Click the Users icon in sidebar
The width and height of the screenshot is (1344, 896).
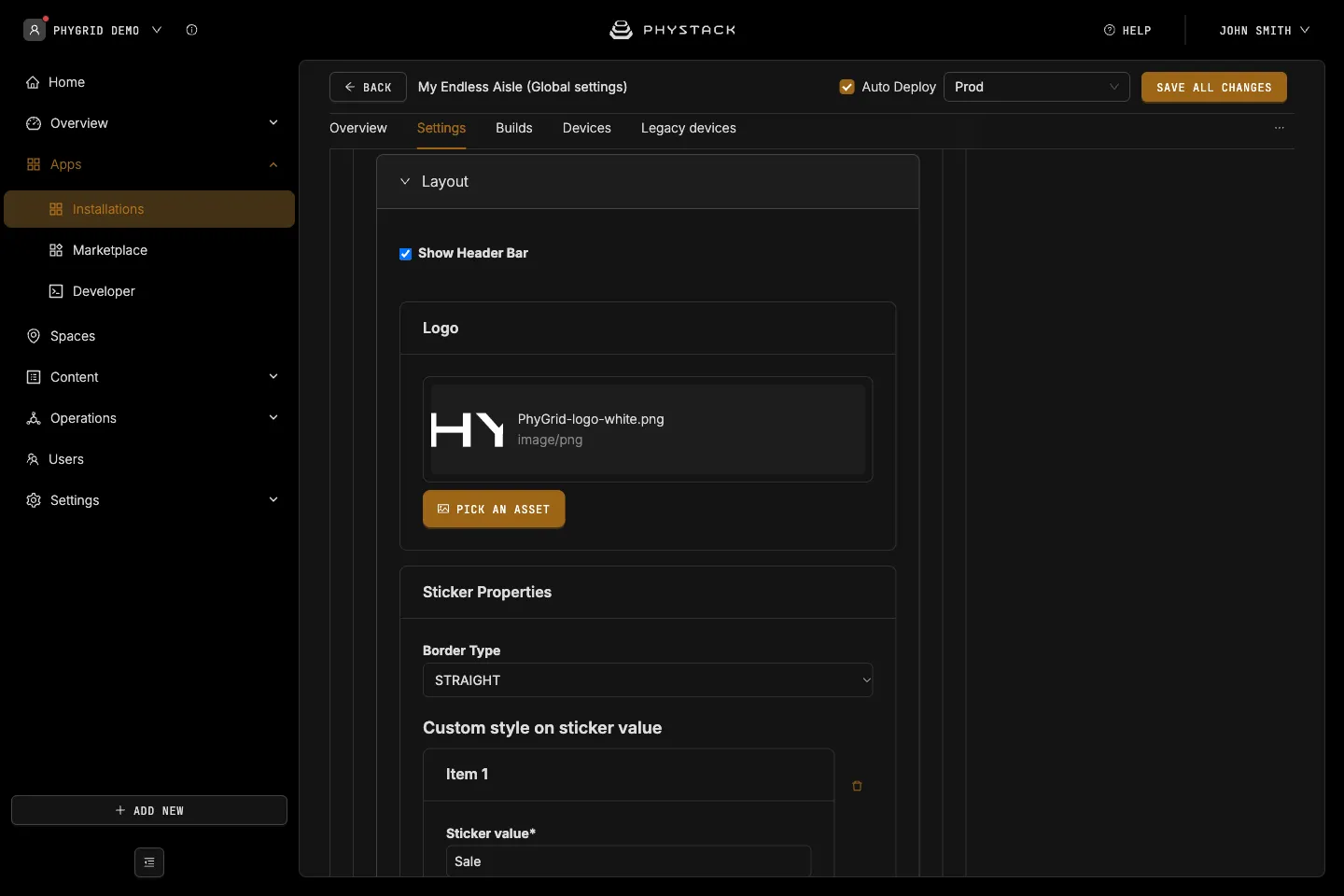(x=33, y=459)
